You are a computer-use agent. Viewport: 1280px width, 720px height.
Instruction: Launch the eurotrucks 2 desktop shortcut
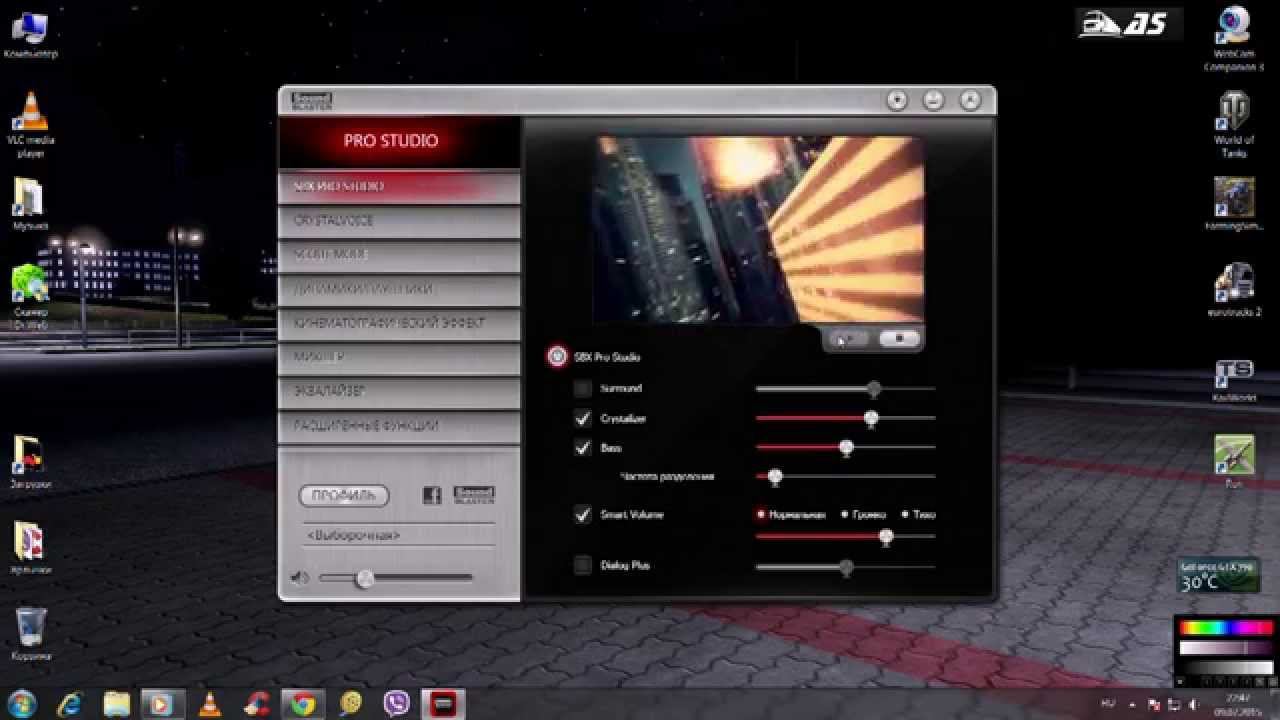[x=1234, y=290]
